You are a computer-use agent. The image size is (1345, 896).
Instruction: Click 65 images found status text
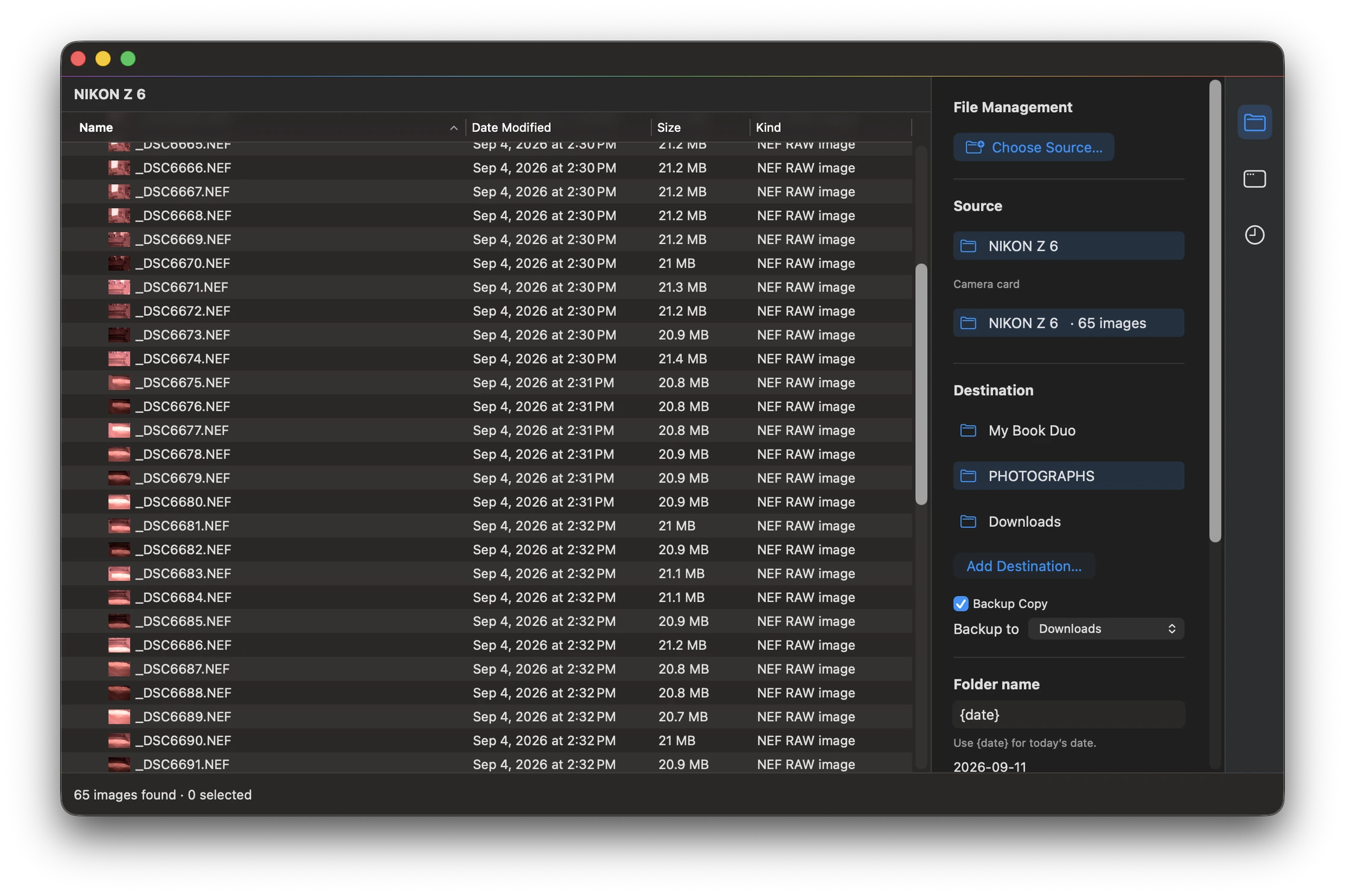coord(125,795)
